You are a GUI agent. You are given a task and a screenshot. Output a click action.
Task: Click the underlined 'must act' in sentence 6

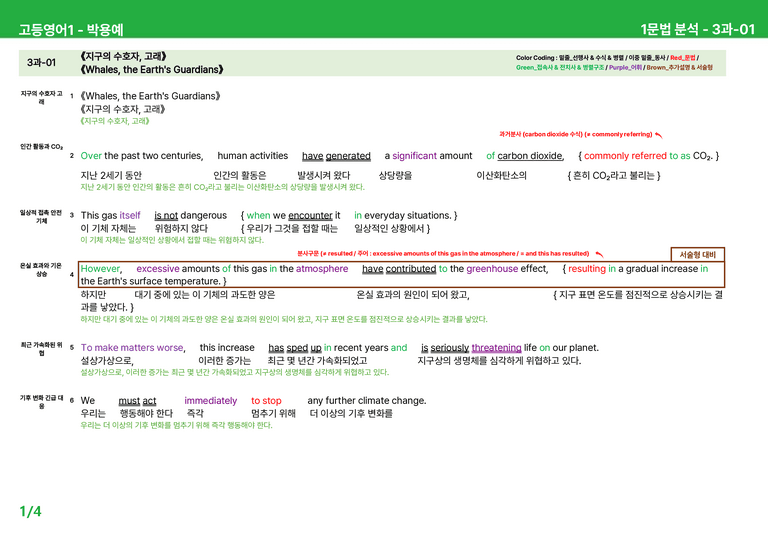point(137,401)
